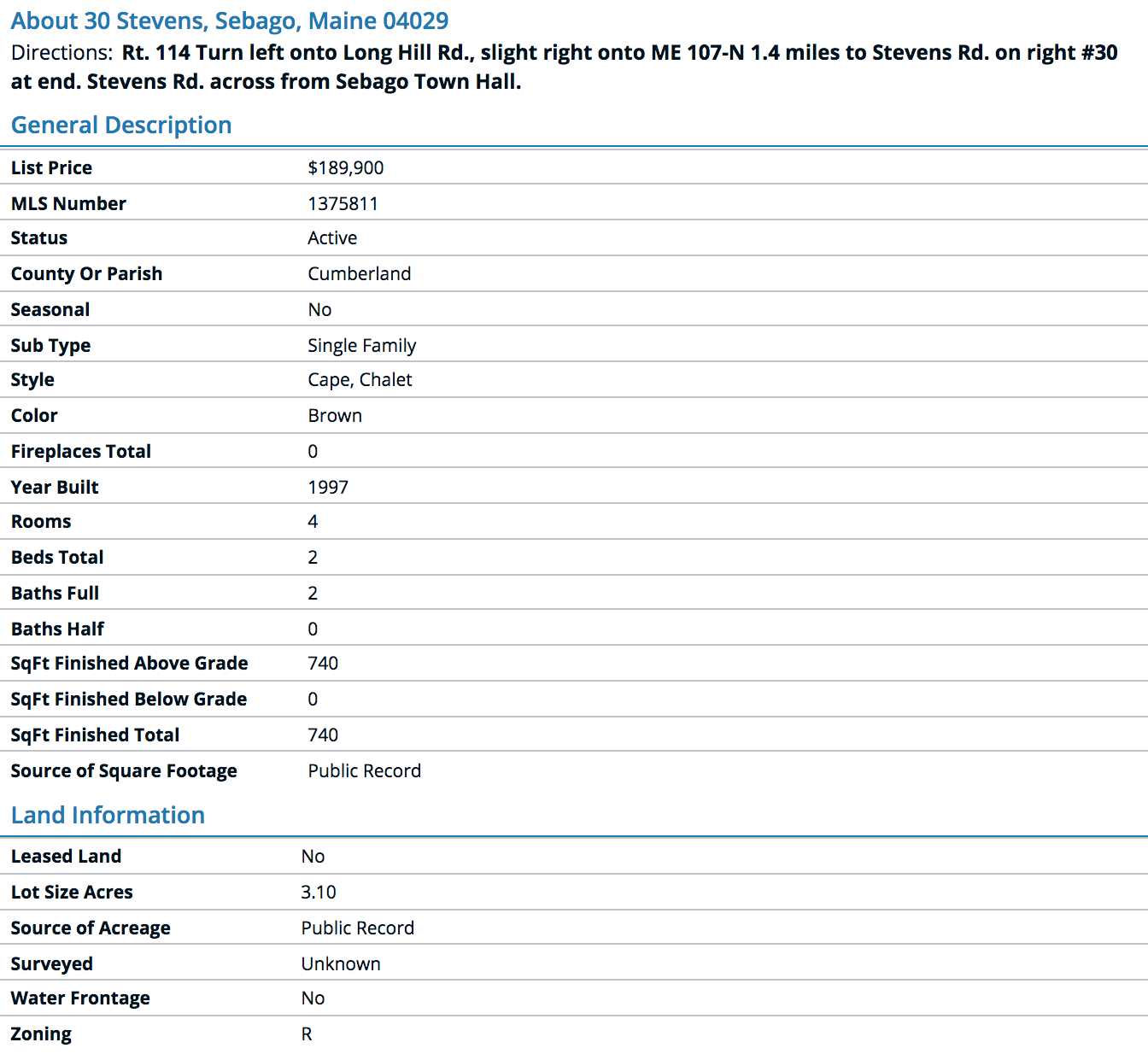Click the 'MLS Number' label
Screen dimensions: 1148x1054
pos(68,204)
